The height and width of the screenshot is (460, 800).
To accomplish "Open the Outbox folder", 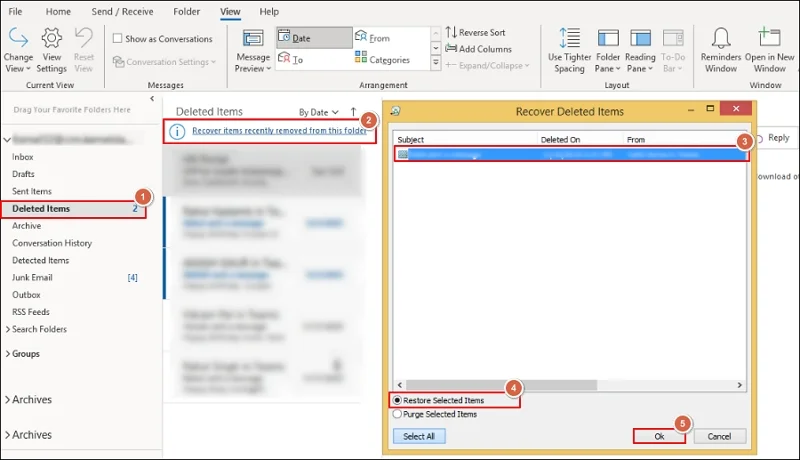I will point(26,295).
